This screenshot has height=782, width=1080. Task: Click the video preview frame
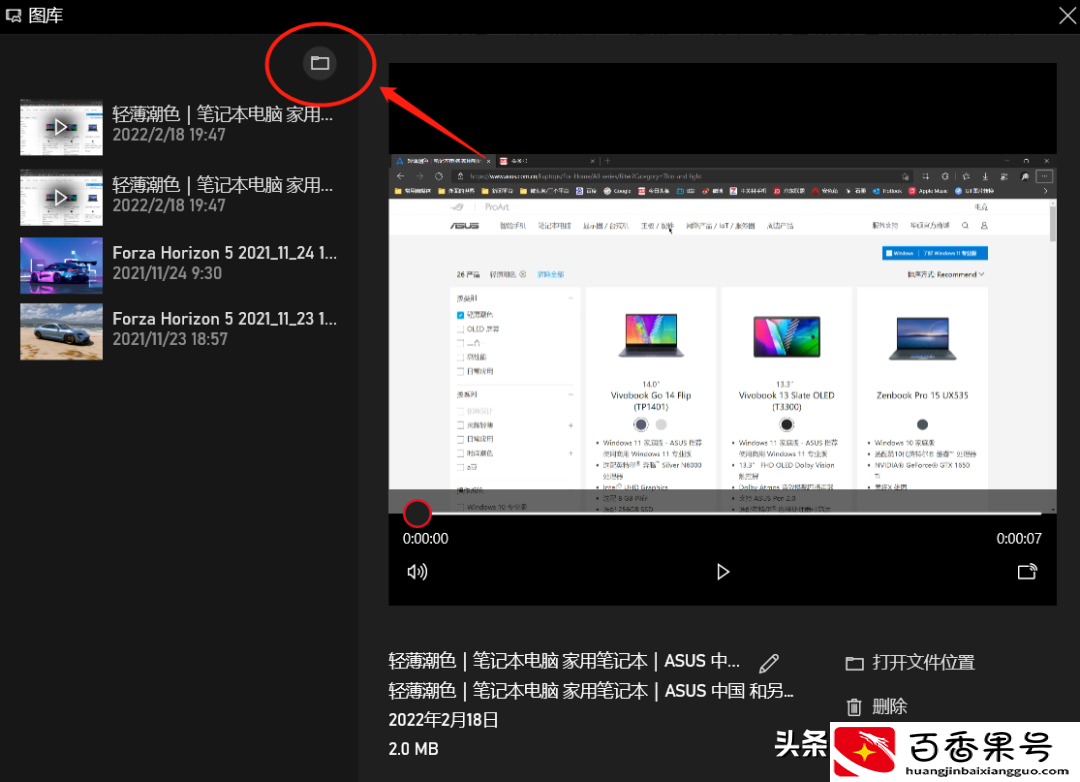pos(723,333)
